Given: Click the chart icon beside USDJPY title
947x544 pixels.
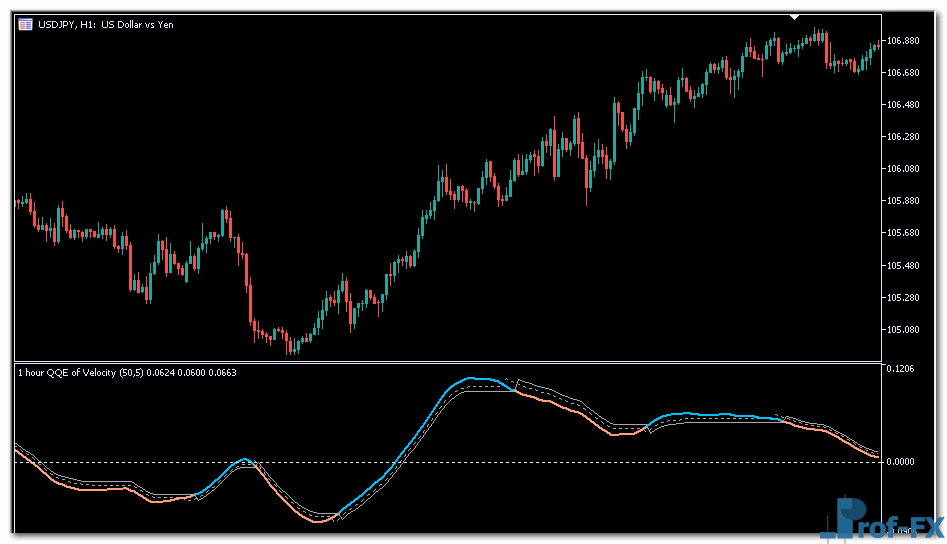Looking at the screenshot, I should click(24, 24).
